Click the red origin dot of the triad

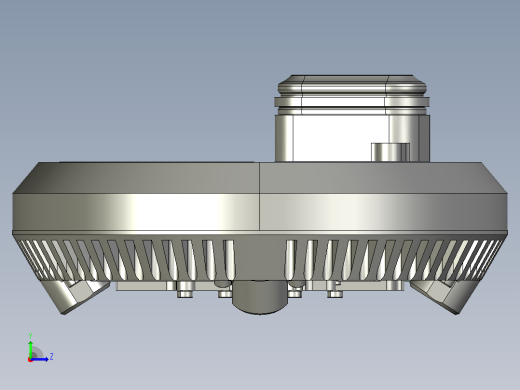(x=30, y=360)
